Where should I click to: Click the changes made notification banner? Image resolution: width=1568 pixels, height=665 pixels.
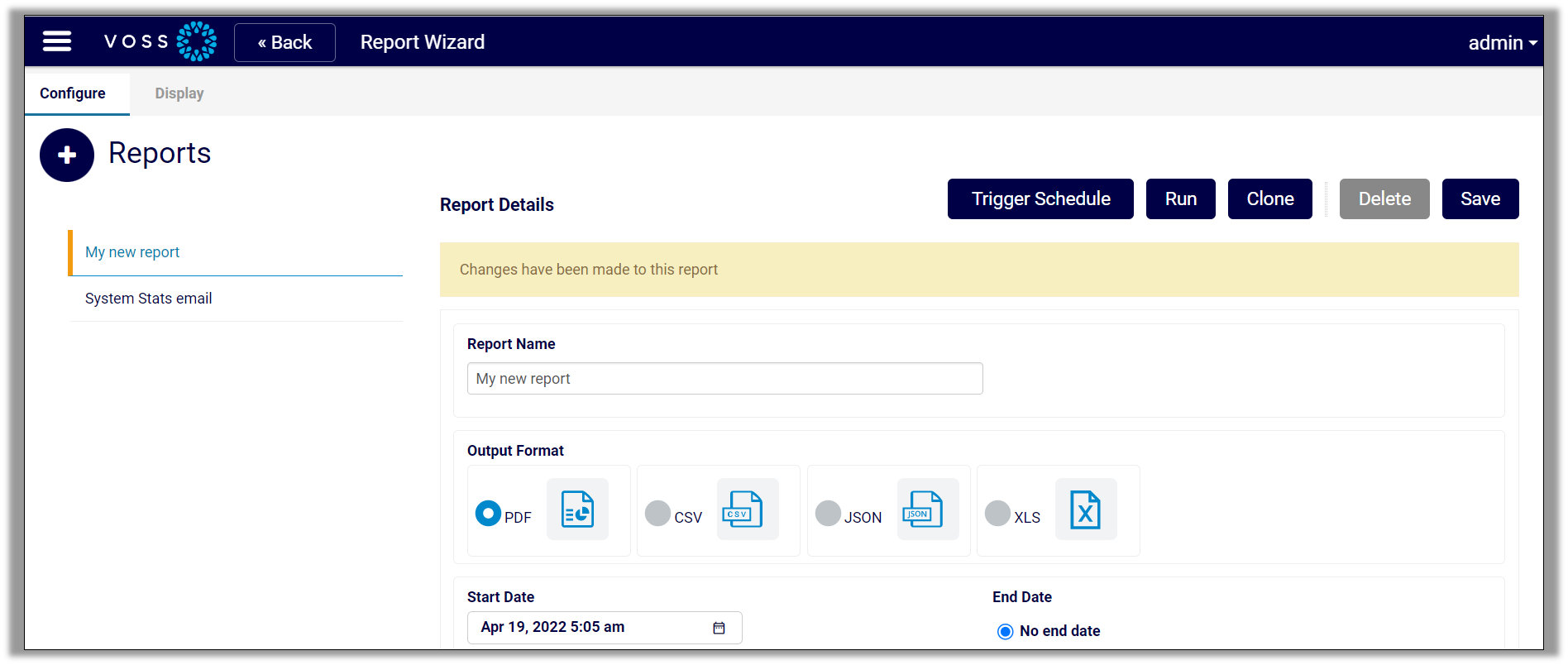979,270
